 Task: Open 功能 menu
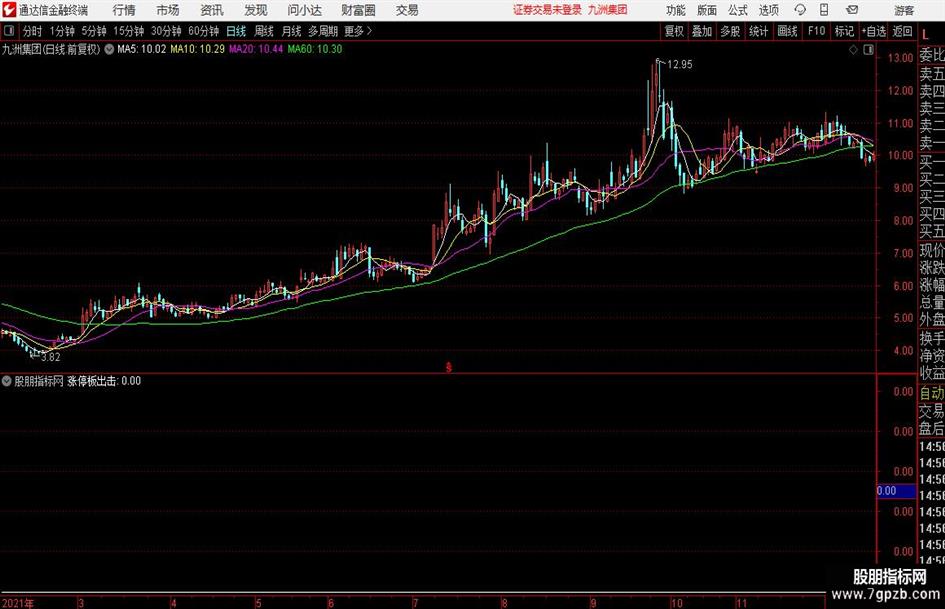(676, 10)
